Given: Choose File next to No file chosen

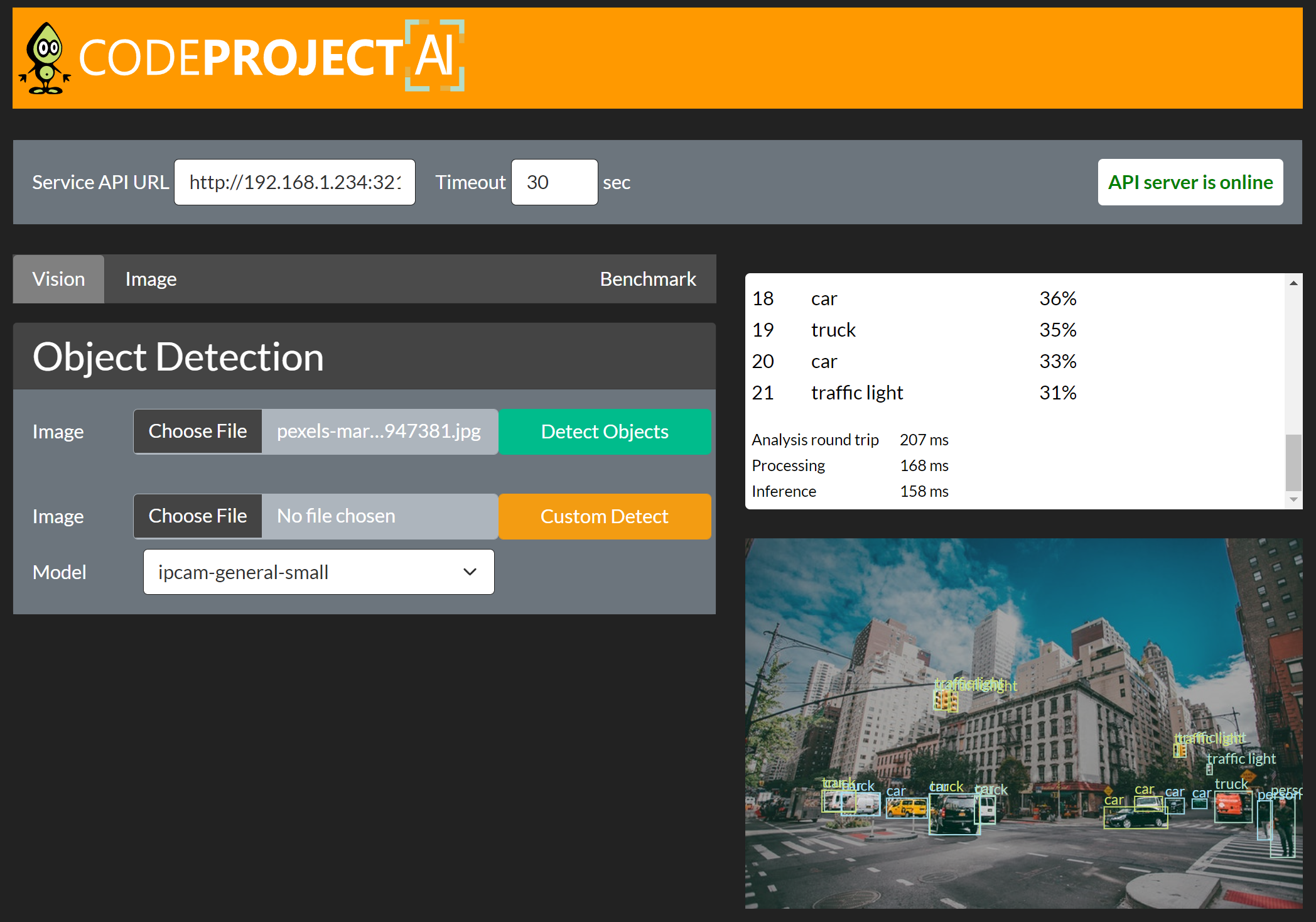Looking at the screenshot, I should [197, 516].
